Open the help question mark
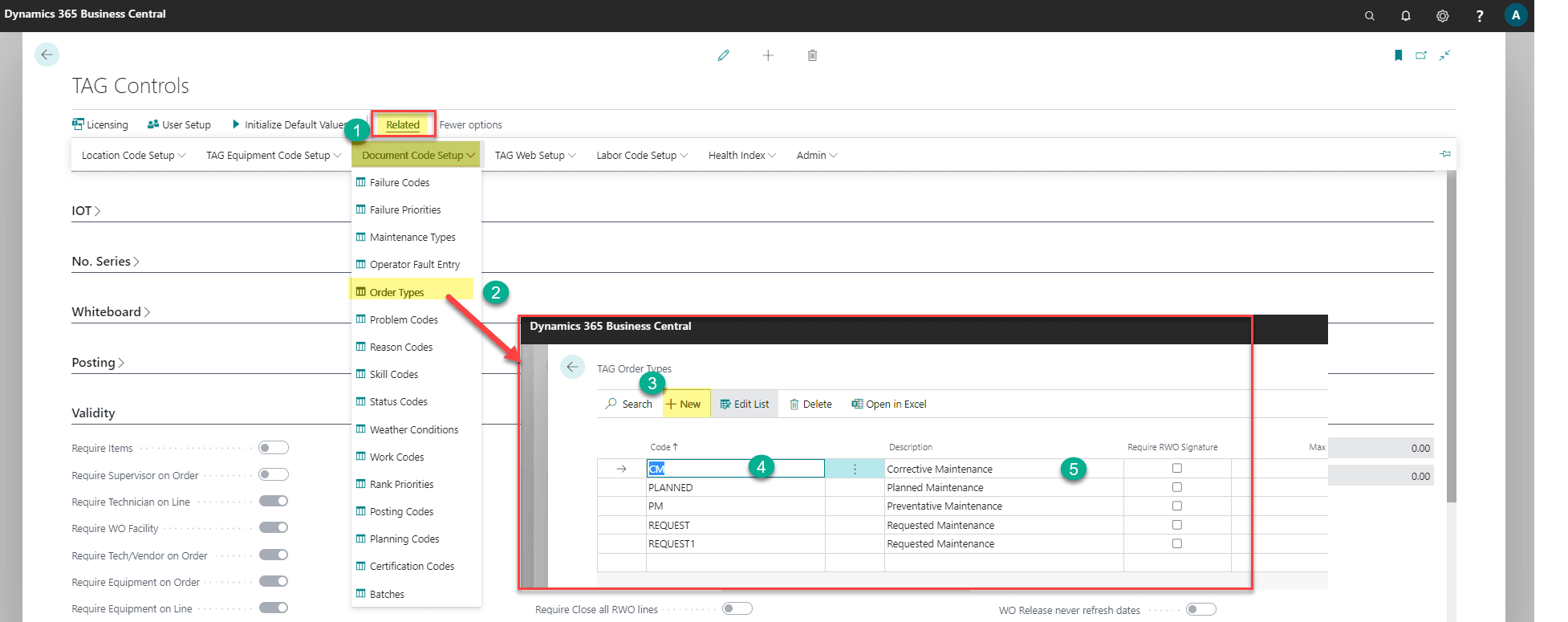The width and height of the screenshot is (1568, 622). coord(1480,16)
